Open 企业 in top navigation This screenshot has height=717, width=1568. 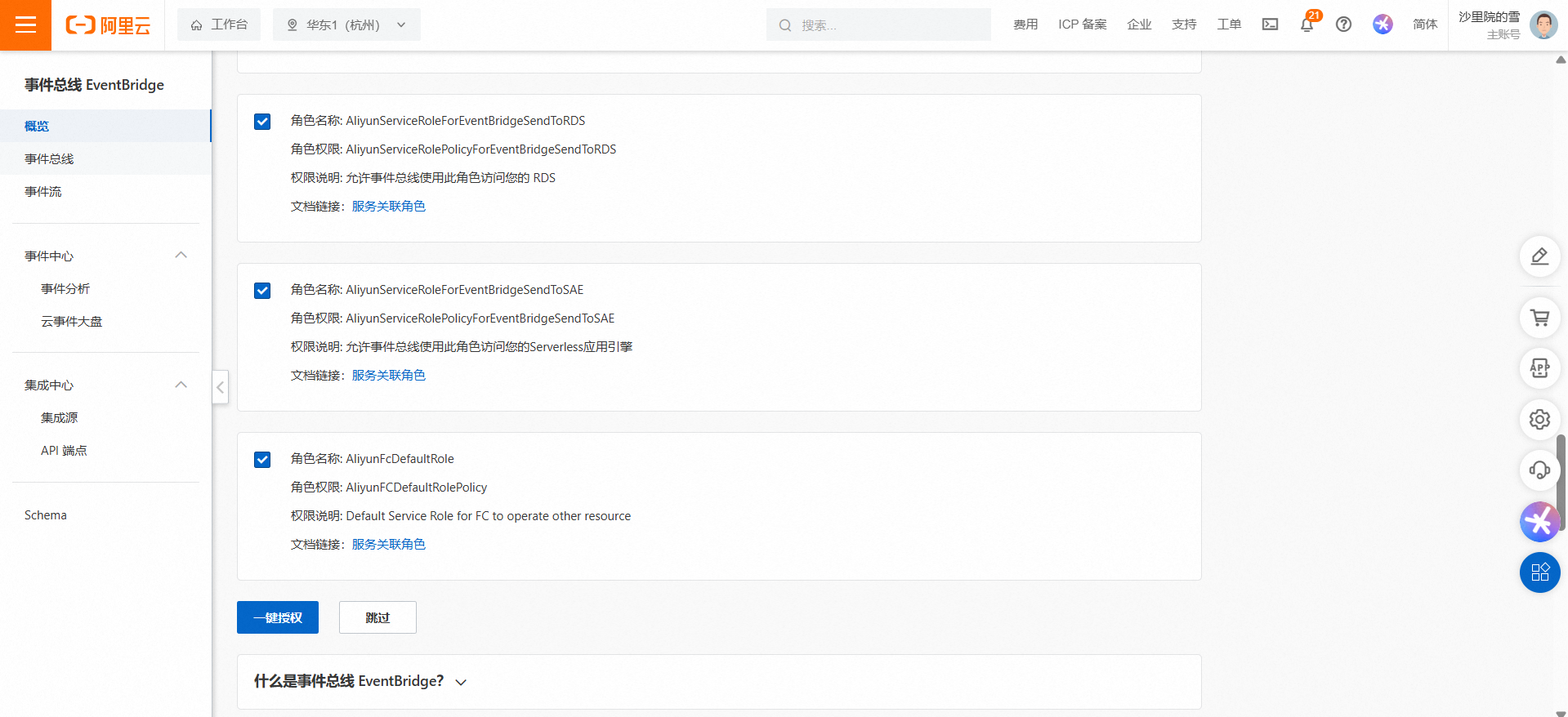coord(1139,24)
